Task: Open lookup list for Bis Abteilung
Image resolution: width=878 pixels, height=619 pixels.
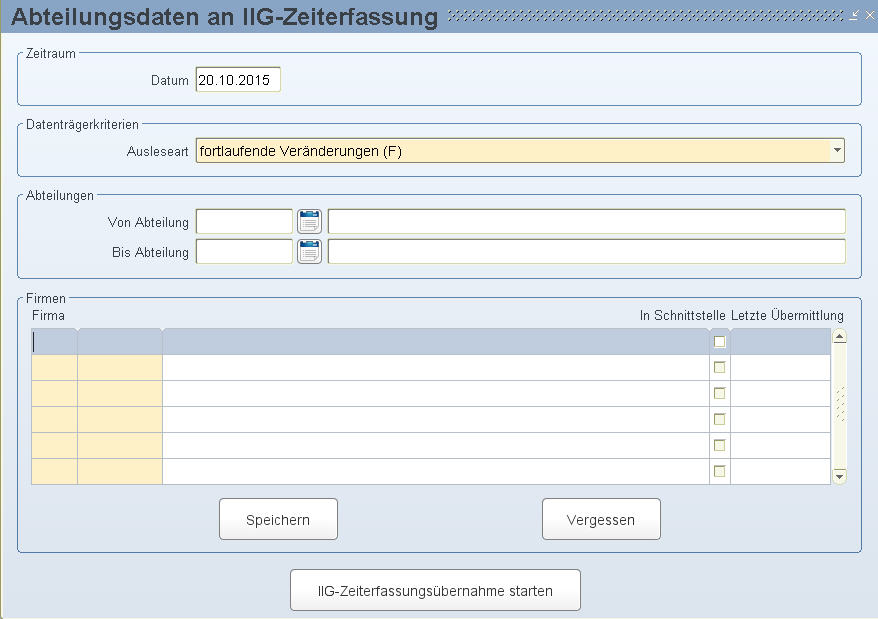Action: [309, 252]
